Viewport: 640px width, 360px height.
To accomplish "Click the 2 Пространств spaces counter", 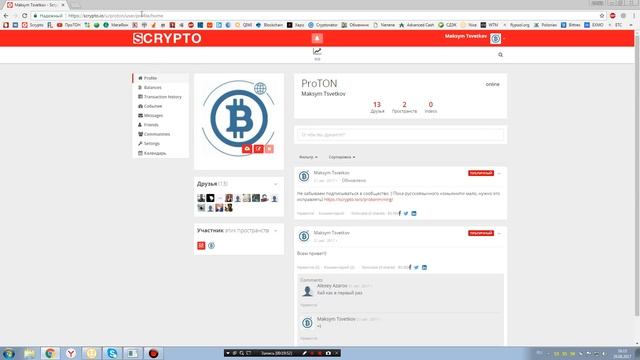I will click(404, 107).
